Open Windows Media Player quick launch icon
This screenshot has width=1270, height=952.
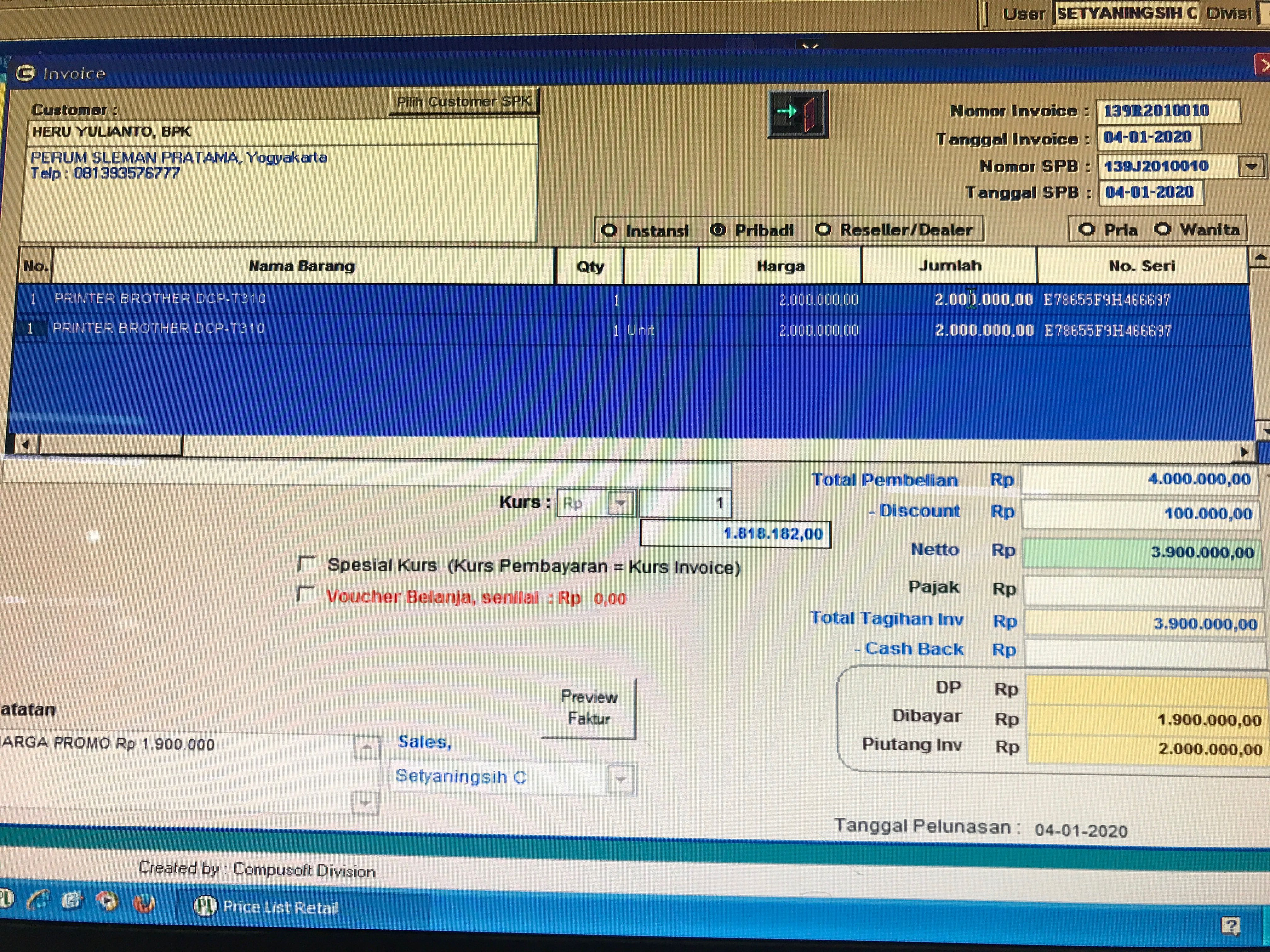[107, 901]
